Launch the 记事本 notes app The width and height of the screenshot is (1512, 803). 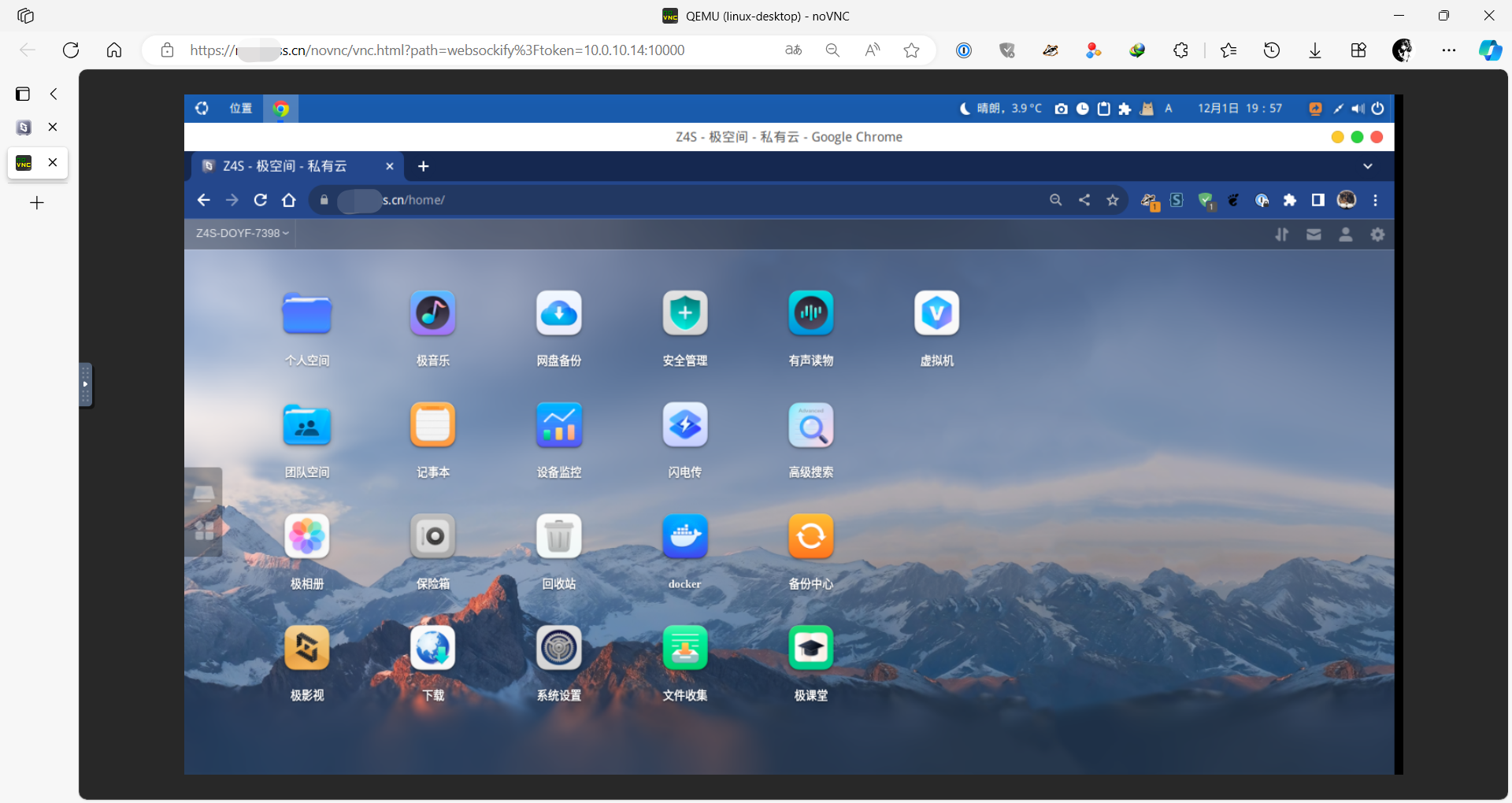pos(433,425)
